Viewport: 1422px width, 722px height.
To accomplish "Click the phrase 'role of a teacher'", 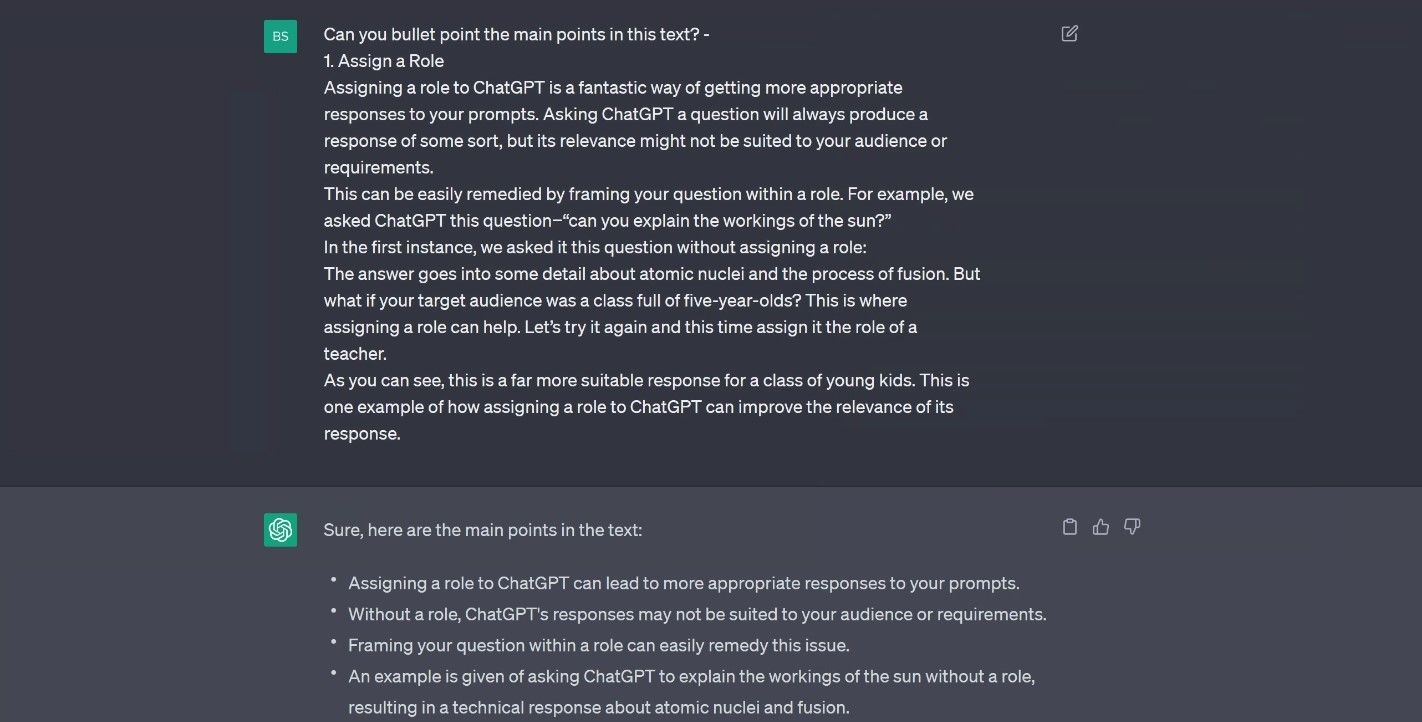I will (880, 326).
